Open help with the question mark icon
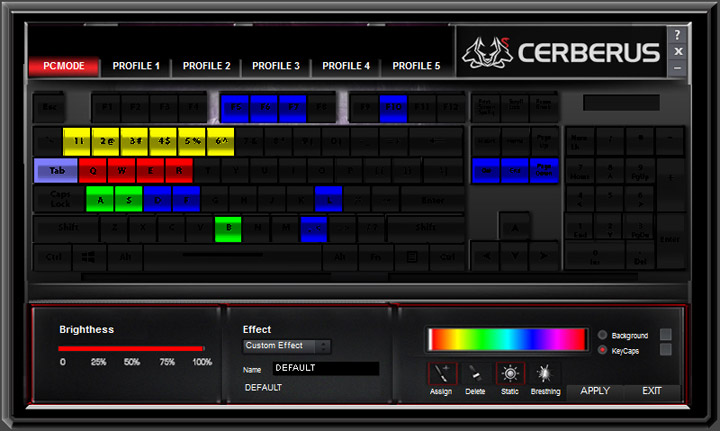This screenshot has width=720, height=431. coord(678,35)
